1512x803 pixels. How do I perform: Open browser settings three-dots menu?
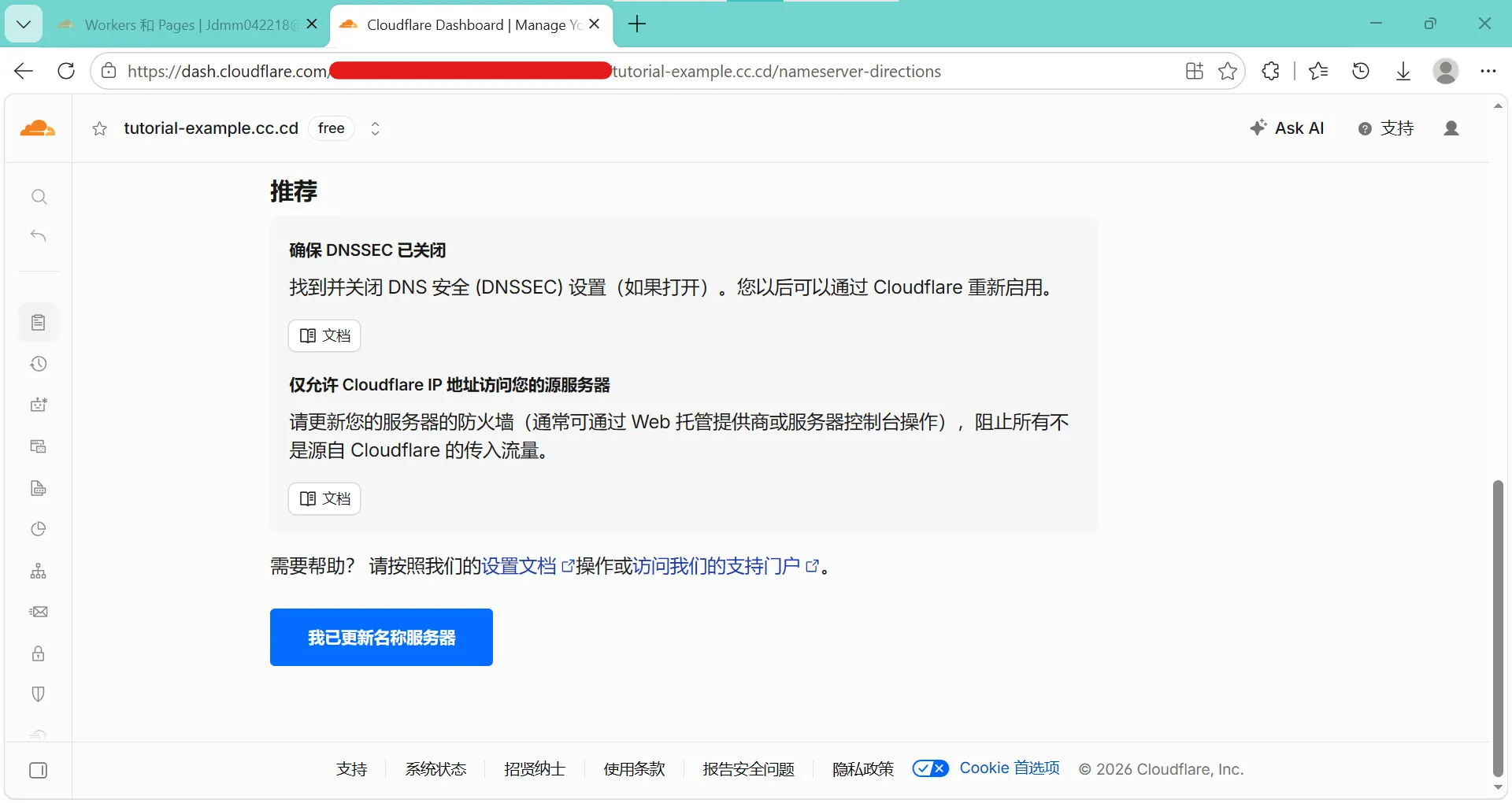point(1488,71)
